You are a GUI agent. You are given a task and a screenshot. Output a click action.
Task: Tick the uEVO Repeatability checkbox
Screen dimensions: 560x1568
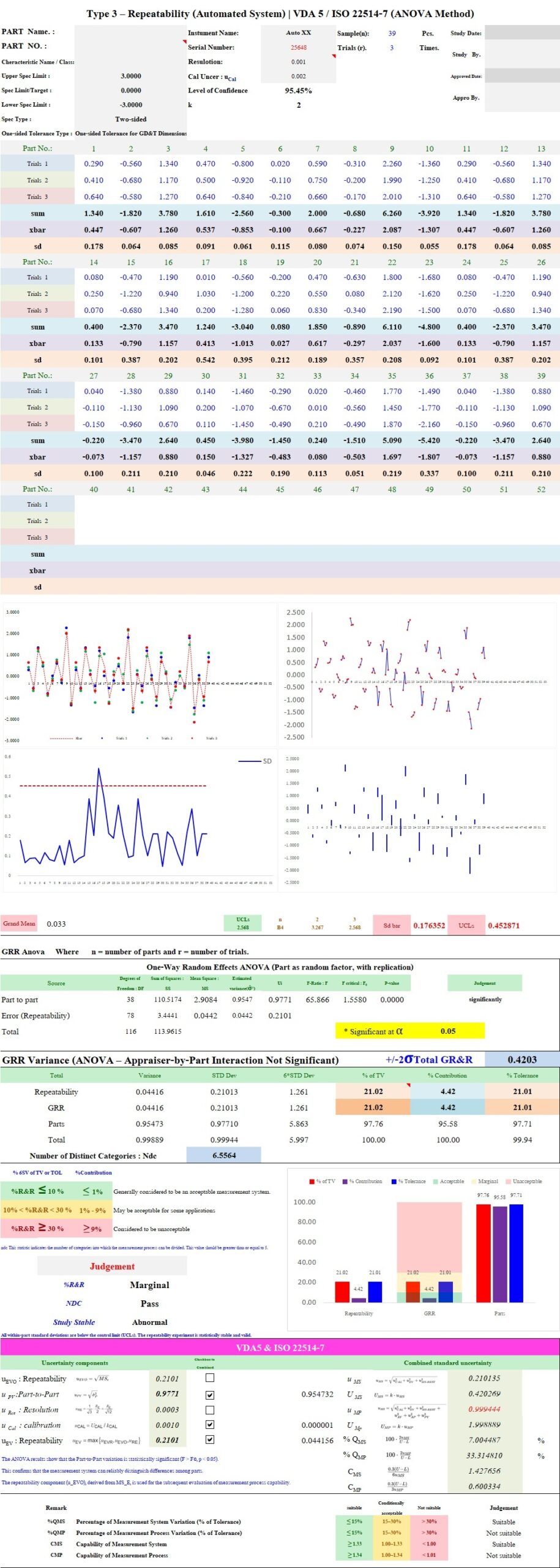tap(210, 1378)
